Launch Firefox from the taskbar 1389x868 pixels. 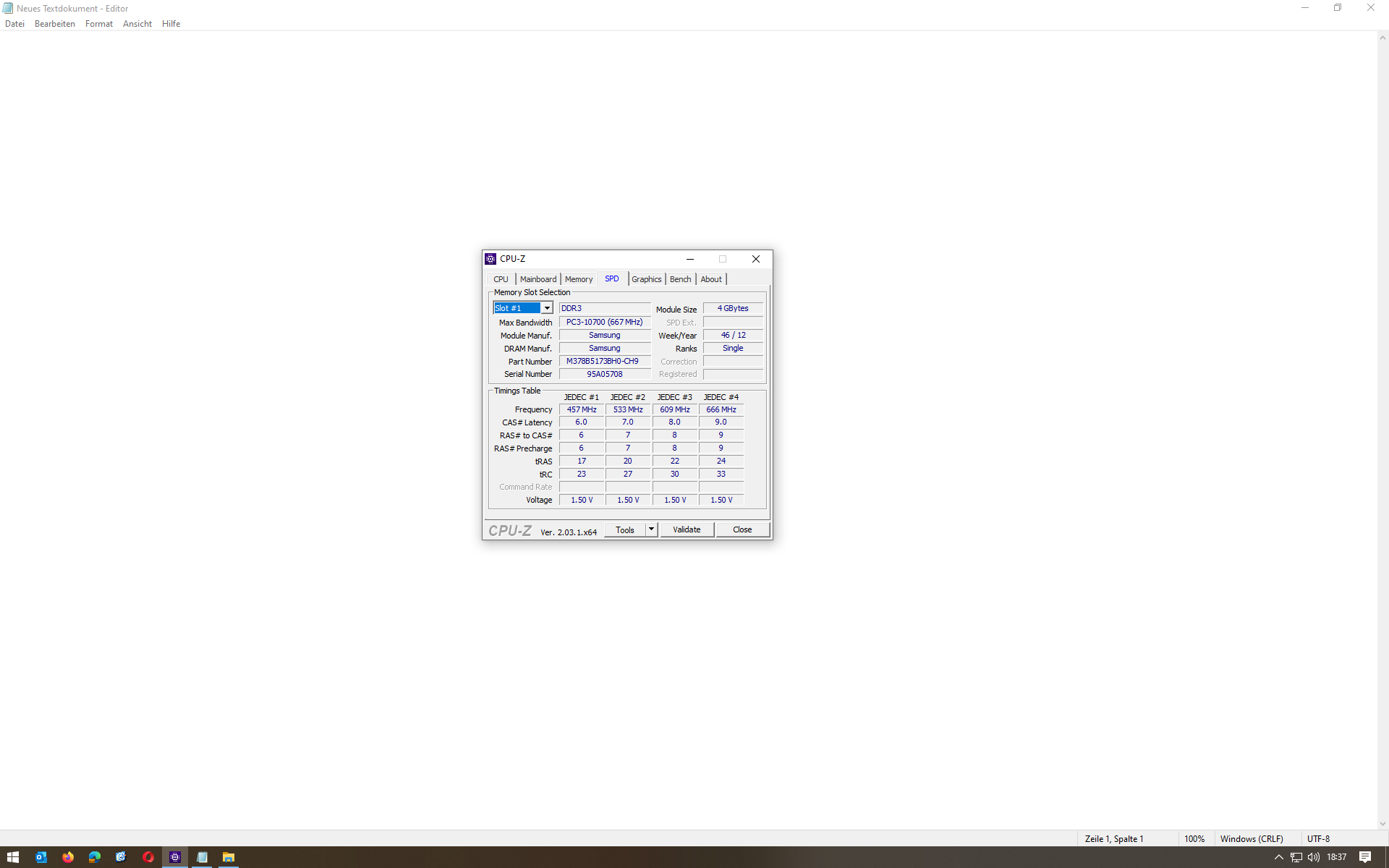(x=68, y=857)
